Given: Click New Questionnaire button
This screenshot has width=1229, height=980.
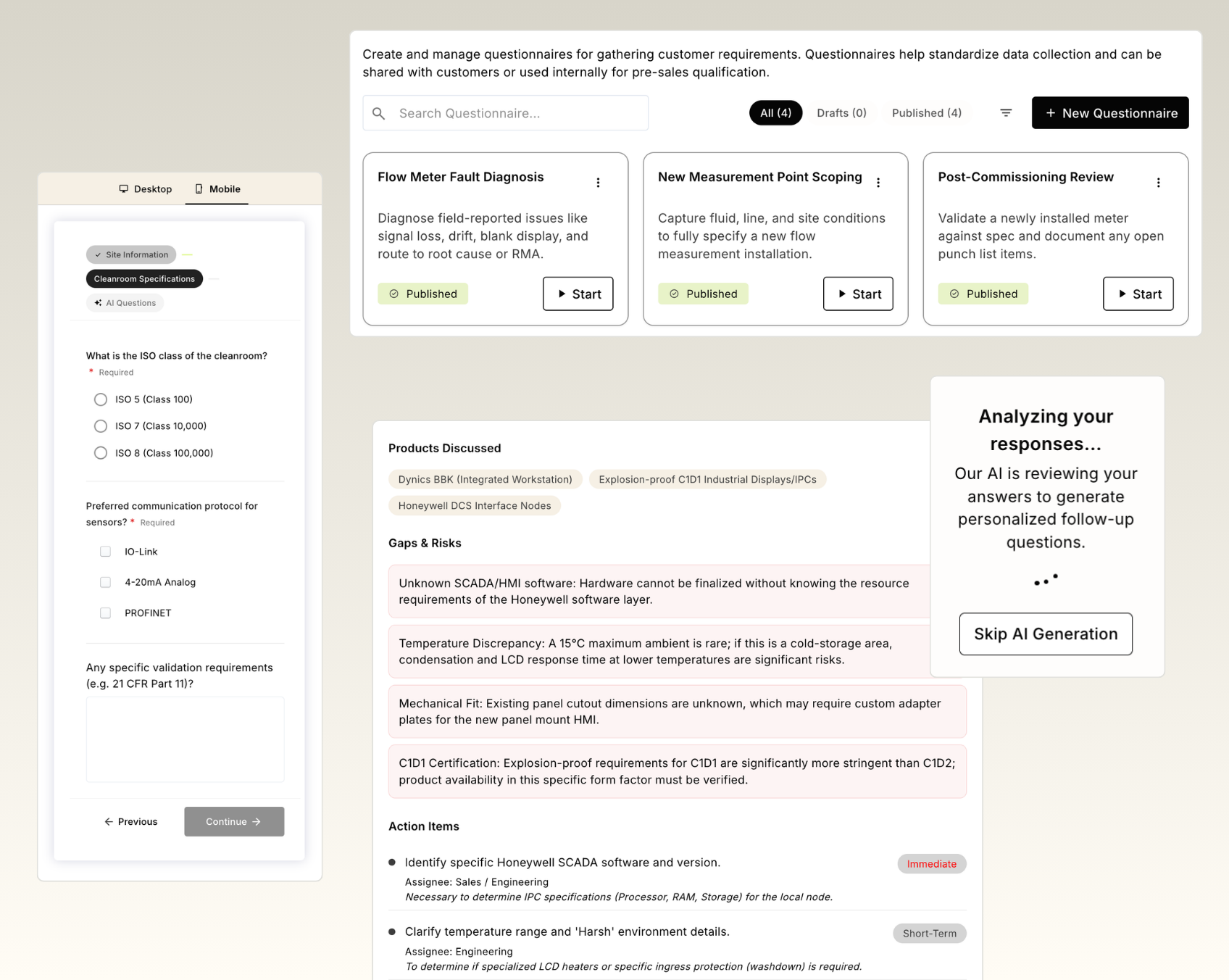Looking at the screenshot, I should [1110, 113].
